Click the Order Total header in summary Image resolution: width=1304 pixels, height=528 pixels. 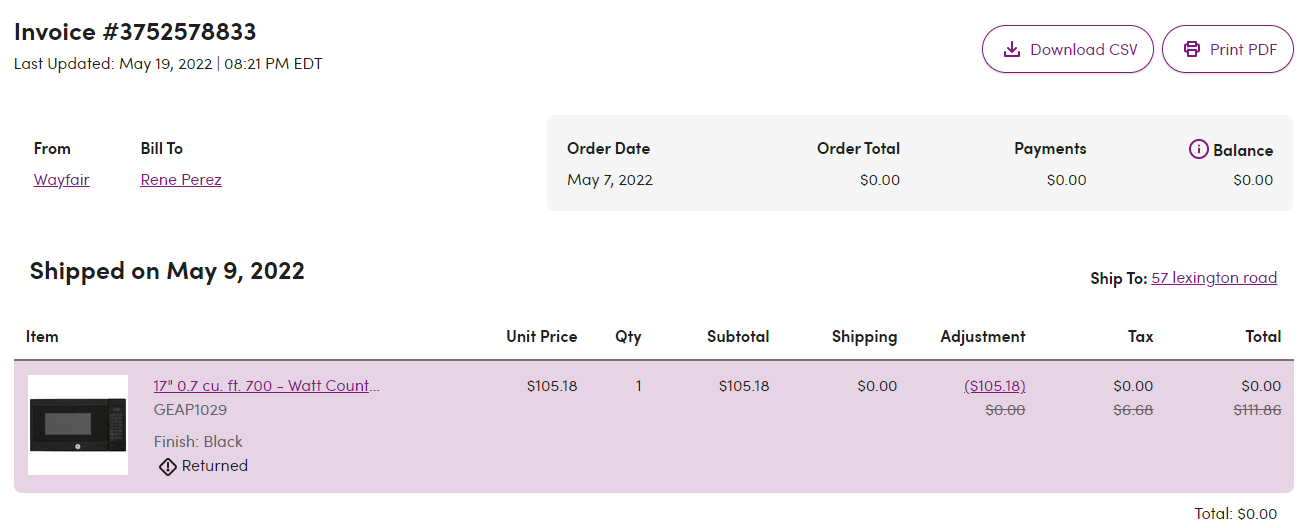click(858, 148)
